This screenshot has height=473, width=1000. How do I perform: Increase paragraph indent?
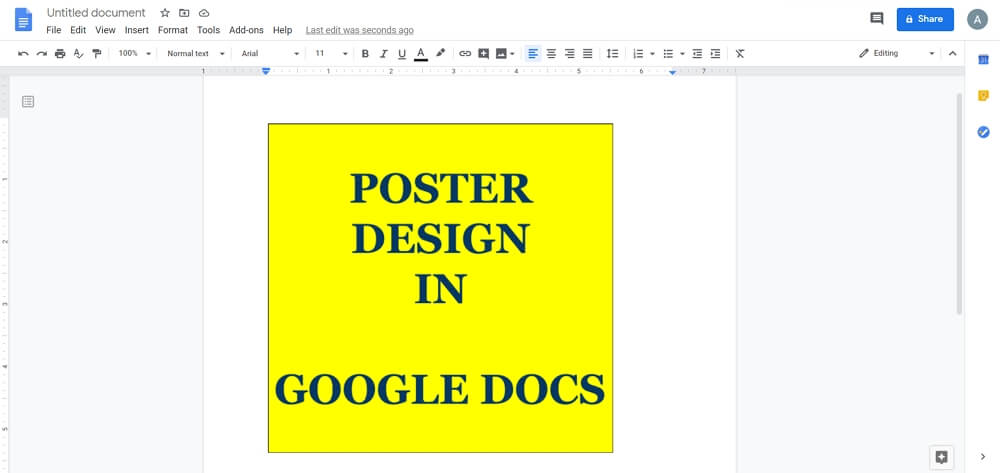tap(716, 54)
